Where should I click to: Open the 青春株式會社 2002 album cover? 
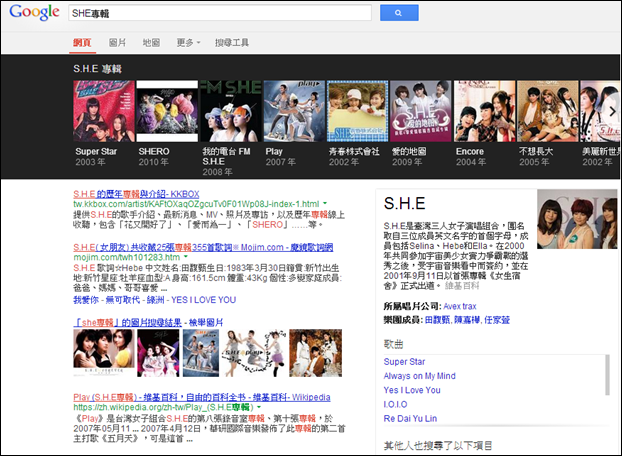357,111
